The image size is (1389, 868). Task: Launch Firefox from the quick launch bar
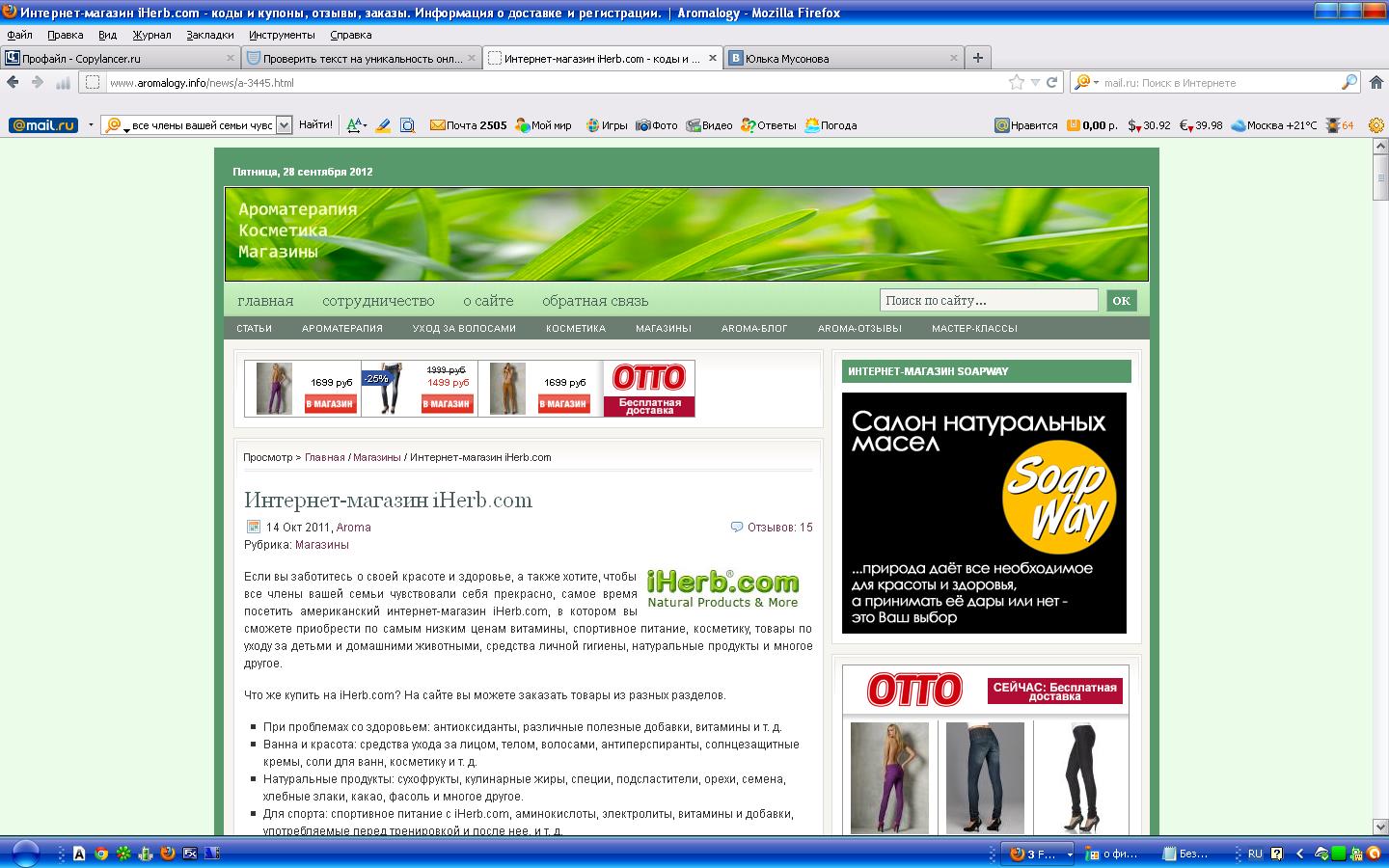pos(168,854)
